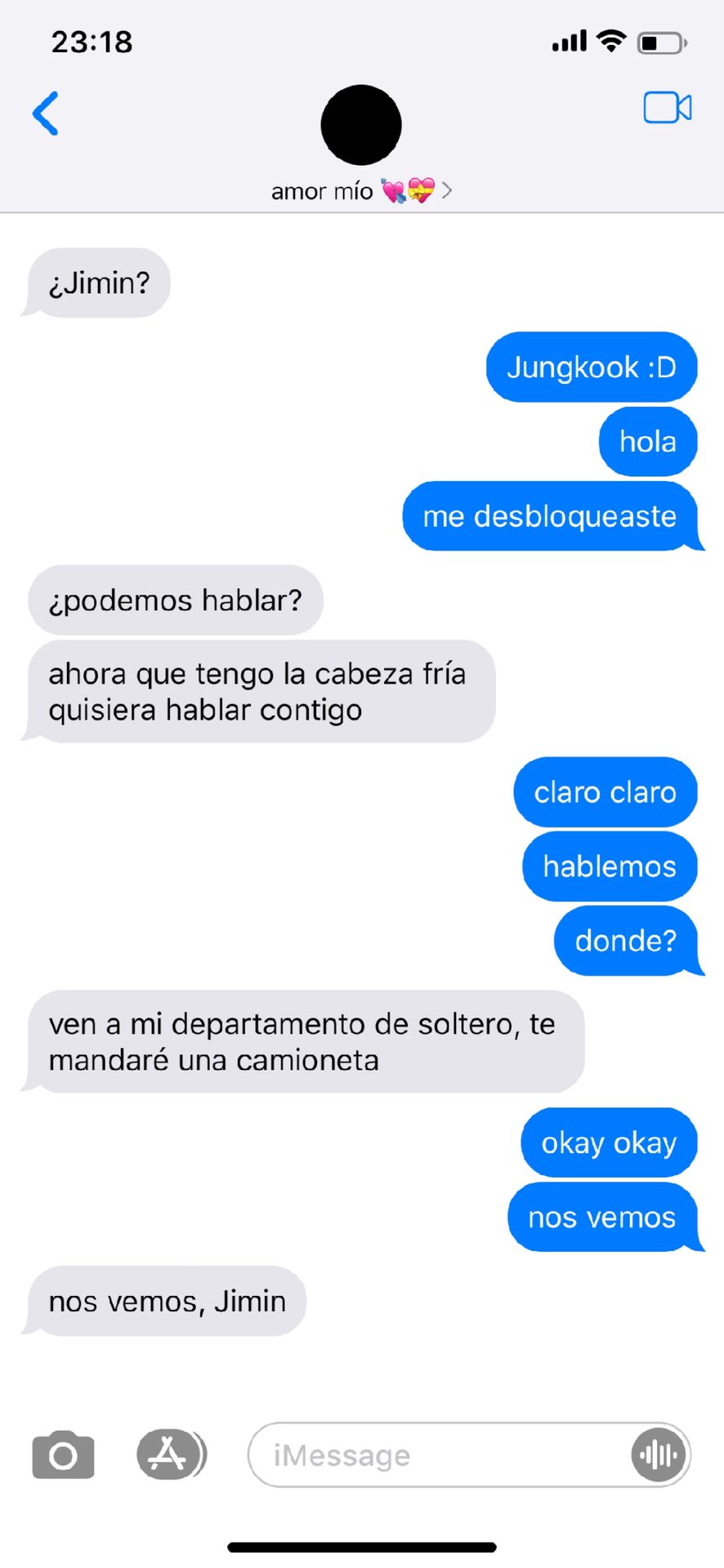Select the '¿podemos hablar?' message
This screenshot has height=1568, width=724.
(175, 600)
